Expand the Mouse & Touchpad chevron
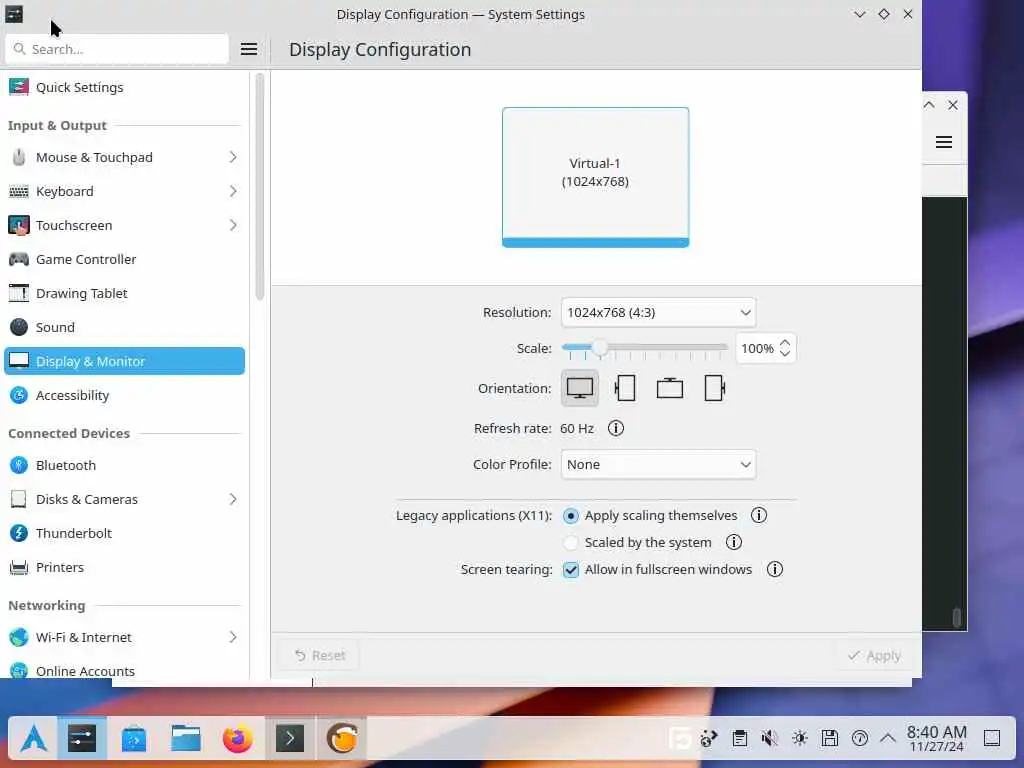1024x768 pixels. tap(233, 157)
